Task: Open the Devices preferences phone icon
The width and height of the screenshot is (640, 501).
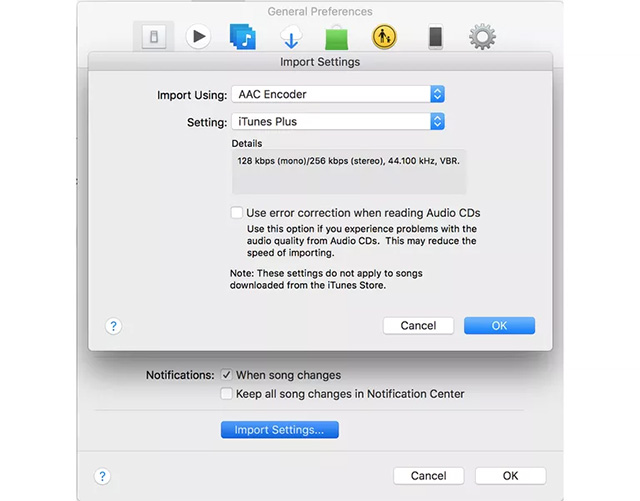Action: [436, 37]
